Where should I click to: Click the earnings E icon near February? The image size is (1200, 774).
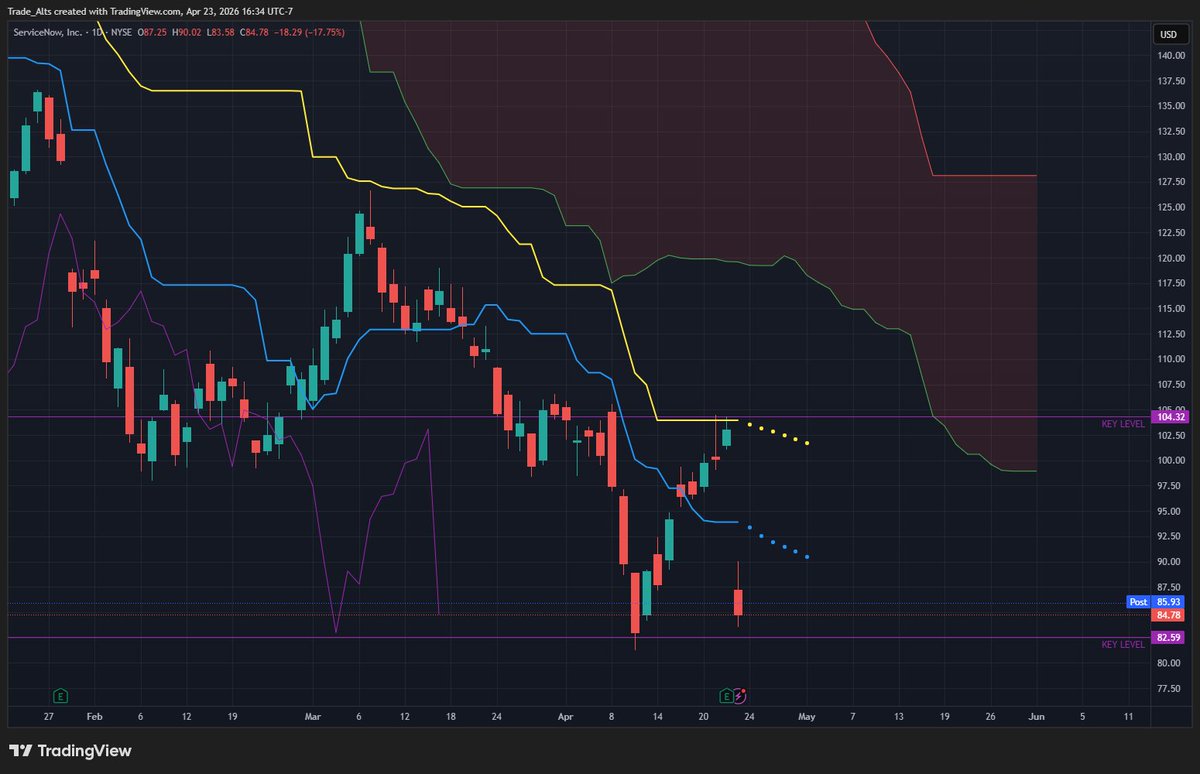click(x=59, y=695)
